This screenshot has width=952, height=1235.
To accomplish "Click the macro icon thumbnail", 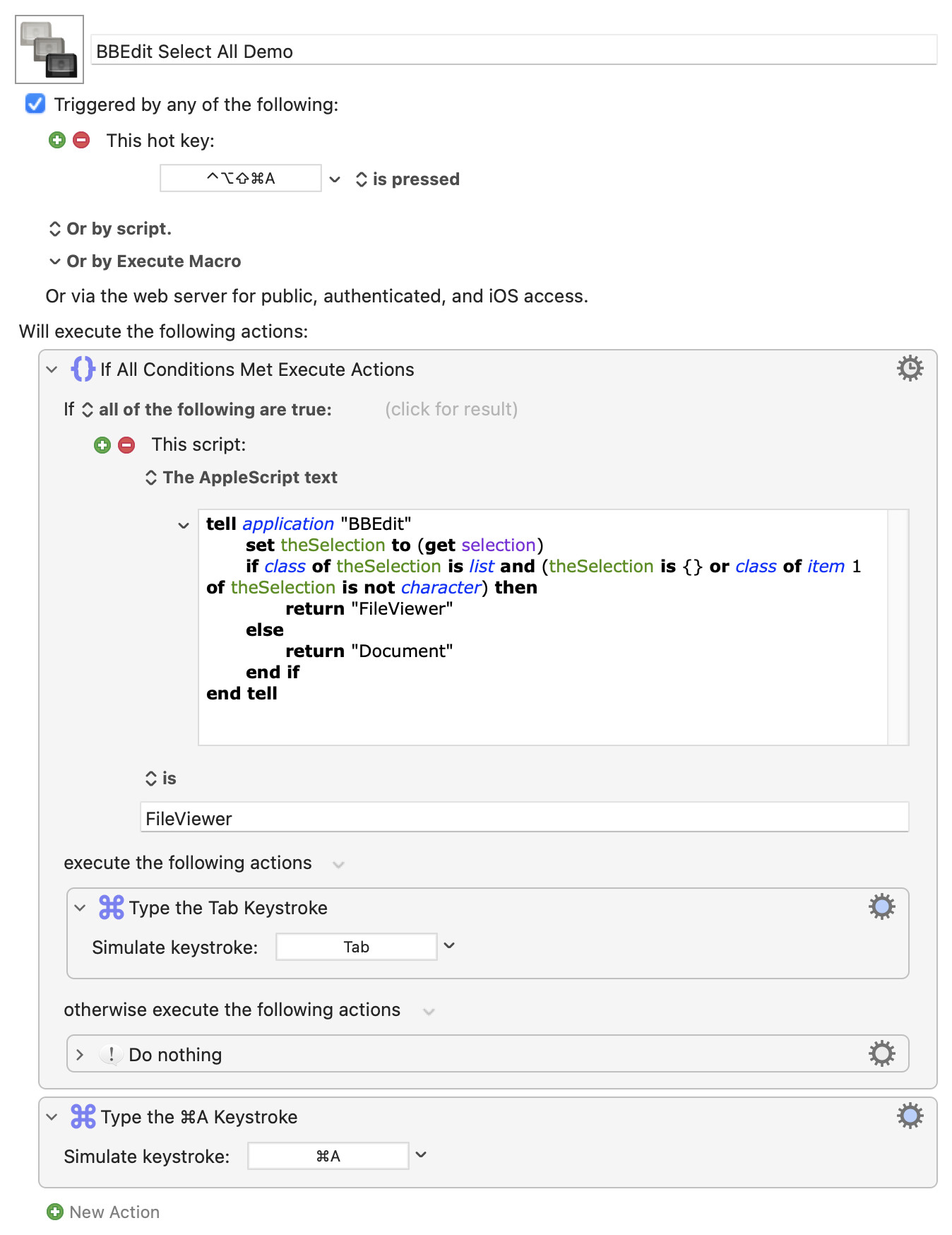I will [x=49, y=49].
